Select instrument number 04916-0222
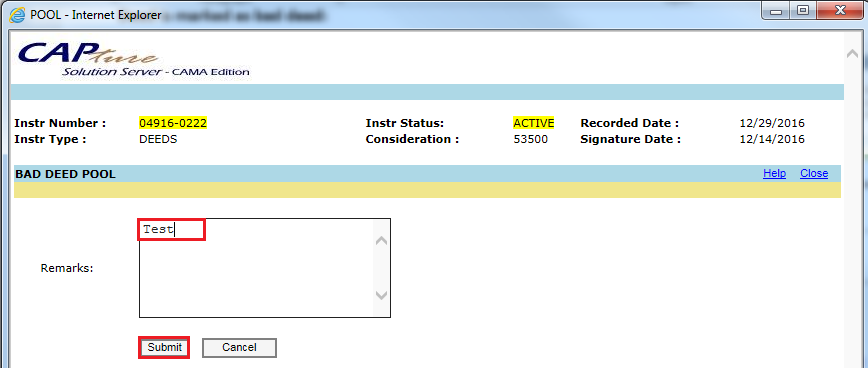 tap(173, 123)
